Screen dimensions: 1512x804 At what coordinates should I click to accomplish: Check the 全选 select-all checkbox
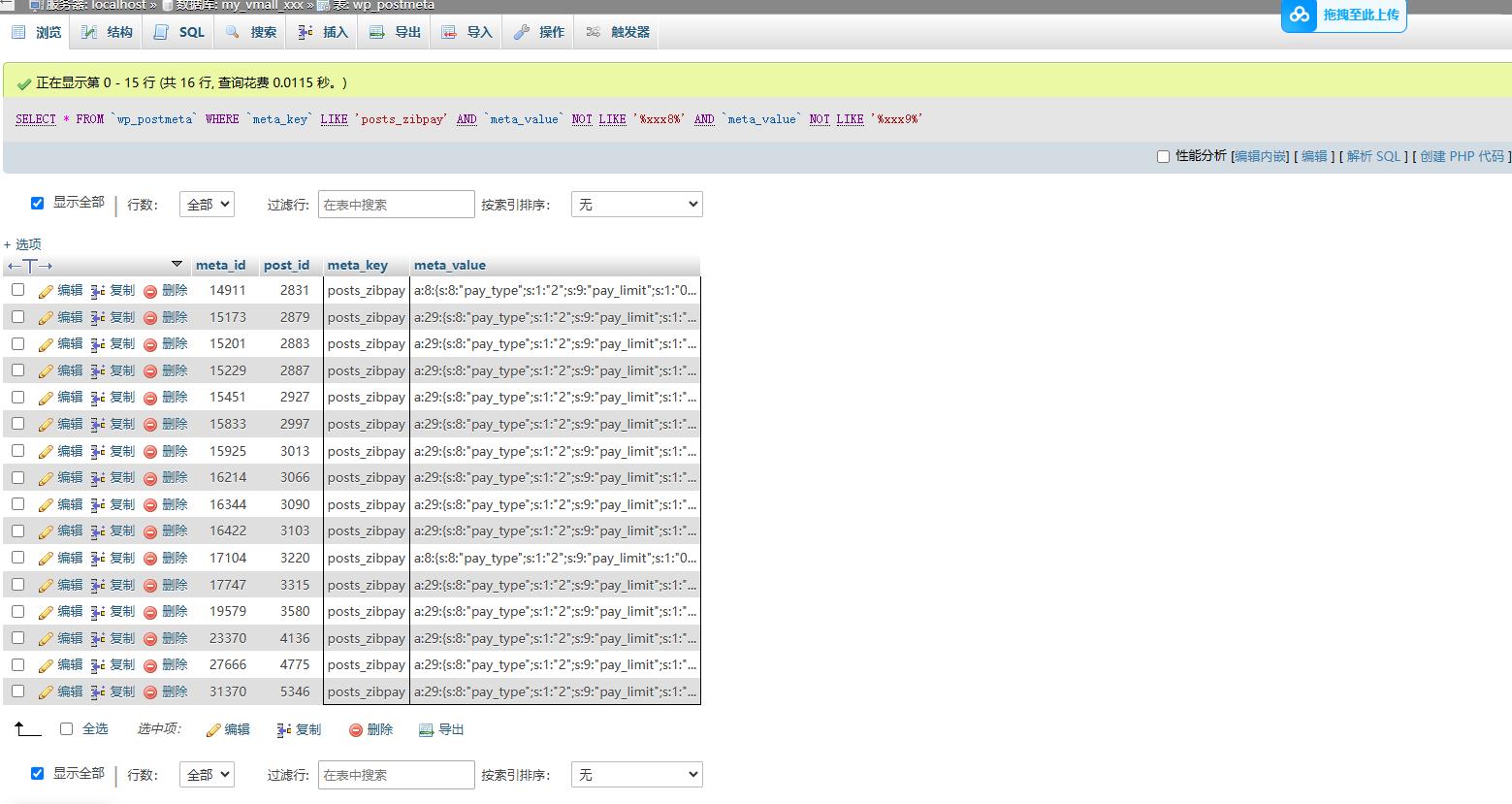point(67,728)
